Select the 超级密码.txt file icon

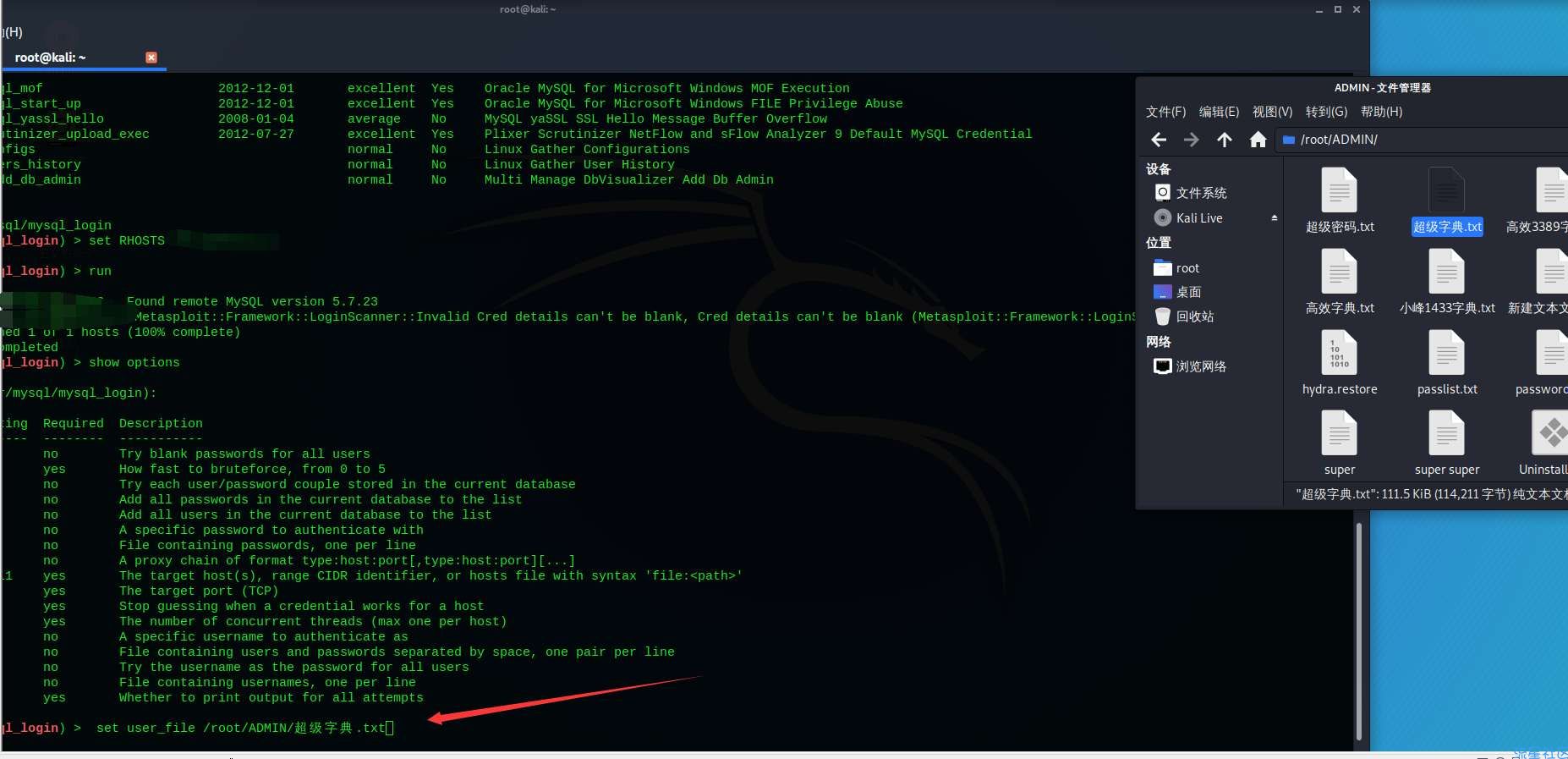coord(1340,190)
